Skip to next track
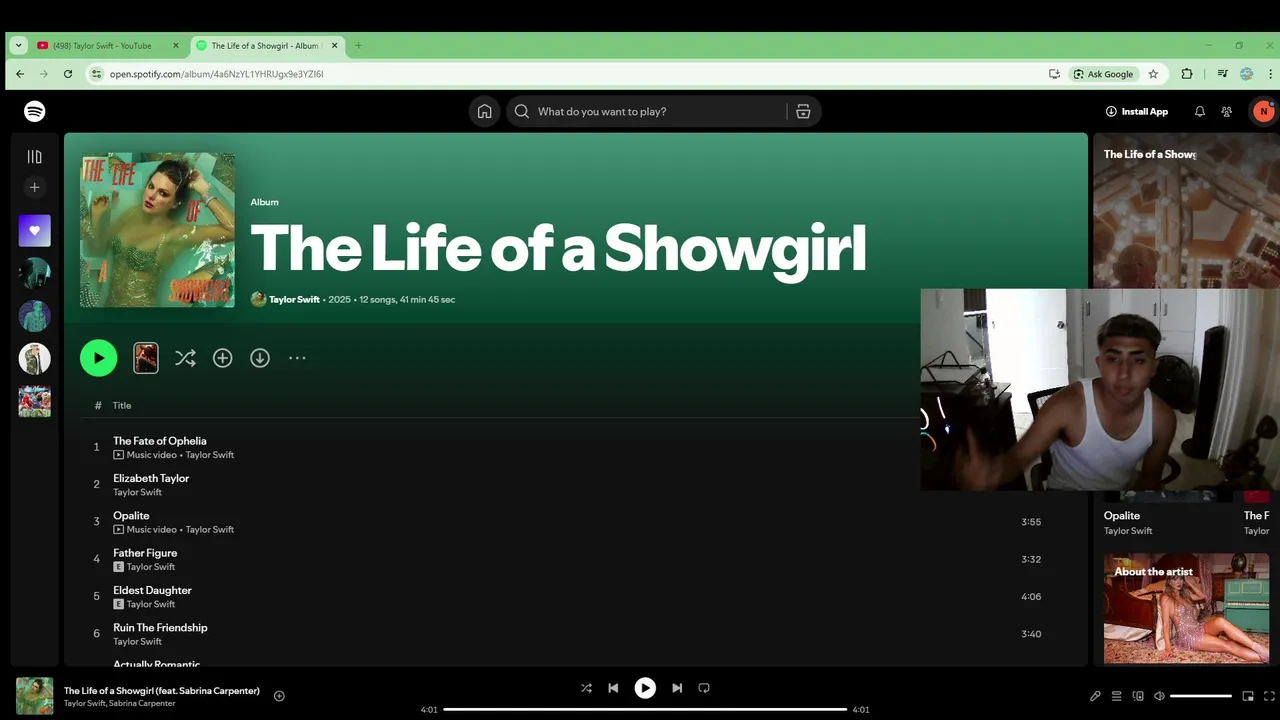 [x=677, y=688]
